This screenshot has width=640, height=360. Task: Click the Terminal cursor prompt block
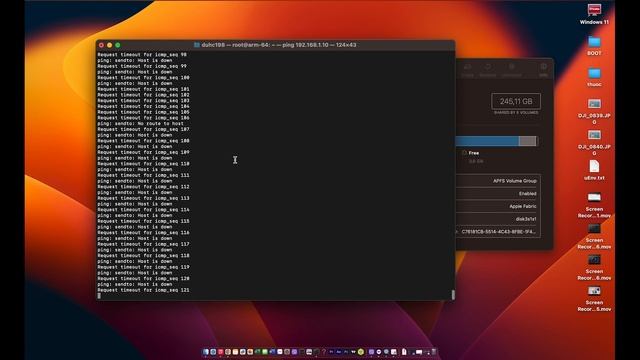click(99, 296)
